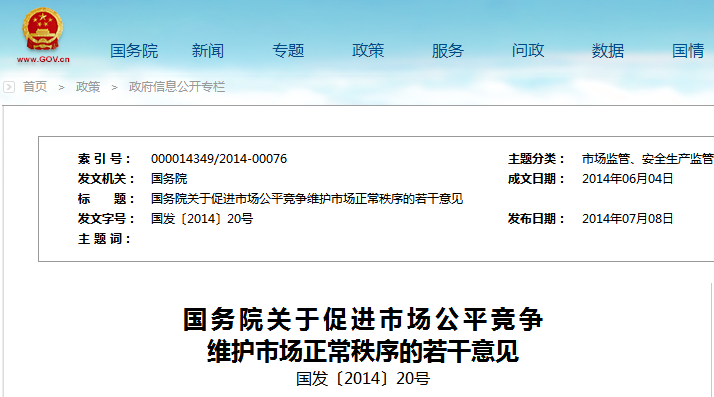Click the www.GOV.cn site address text

(43, 59)
